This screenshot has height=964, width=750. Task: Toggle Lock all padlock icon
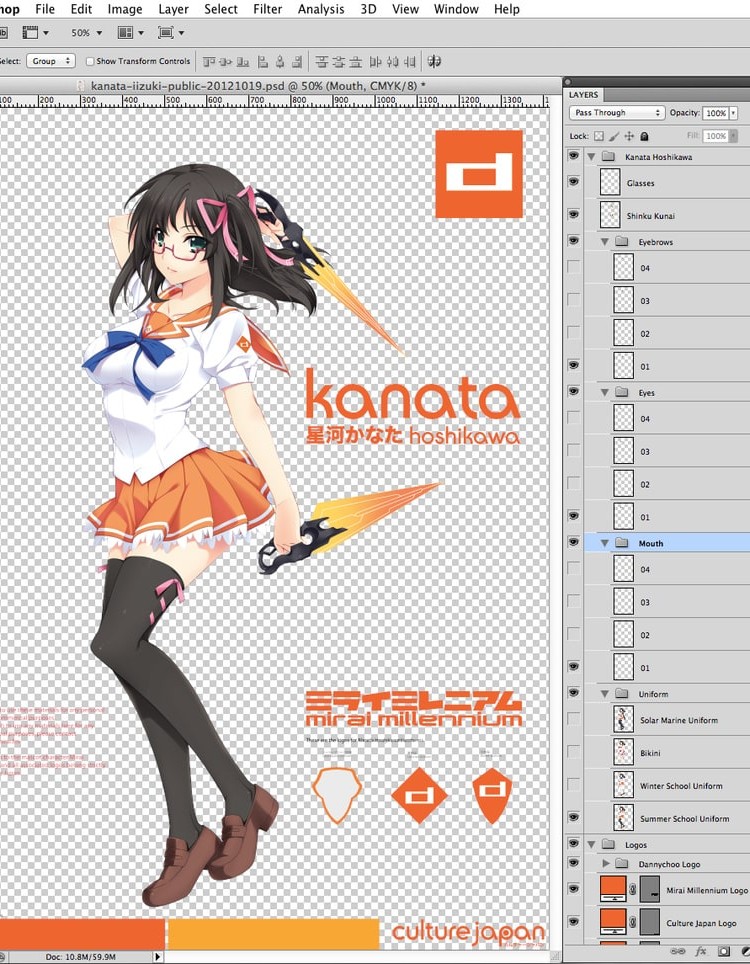tap(644, 136)
